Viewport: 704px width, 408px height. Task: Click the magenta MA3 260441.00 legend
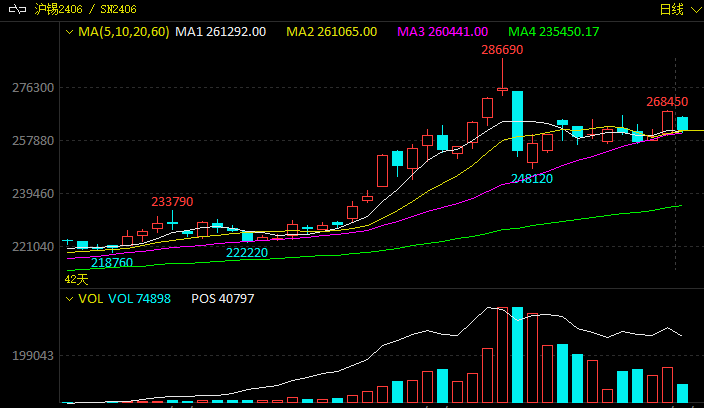click(443, 32)
